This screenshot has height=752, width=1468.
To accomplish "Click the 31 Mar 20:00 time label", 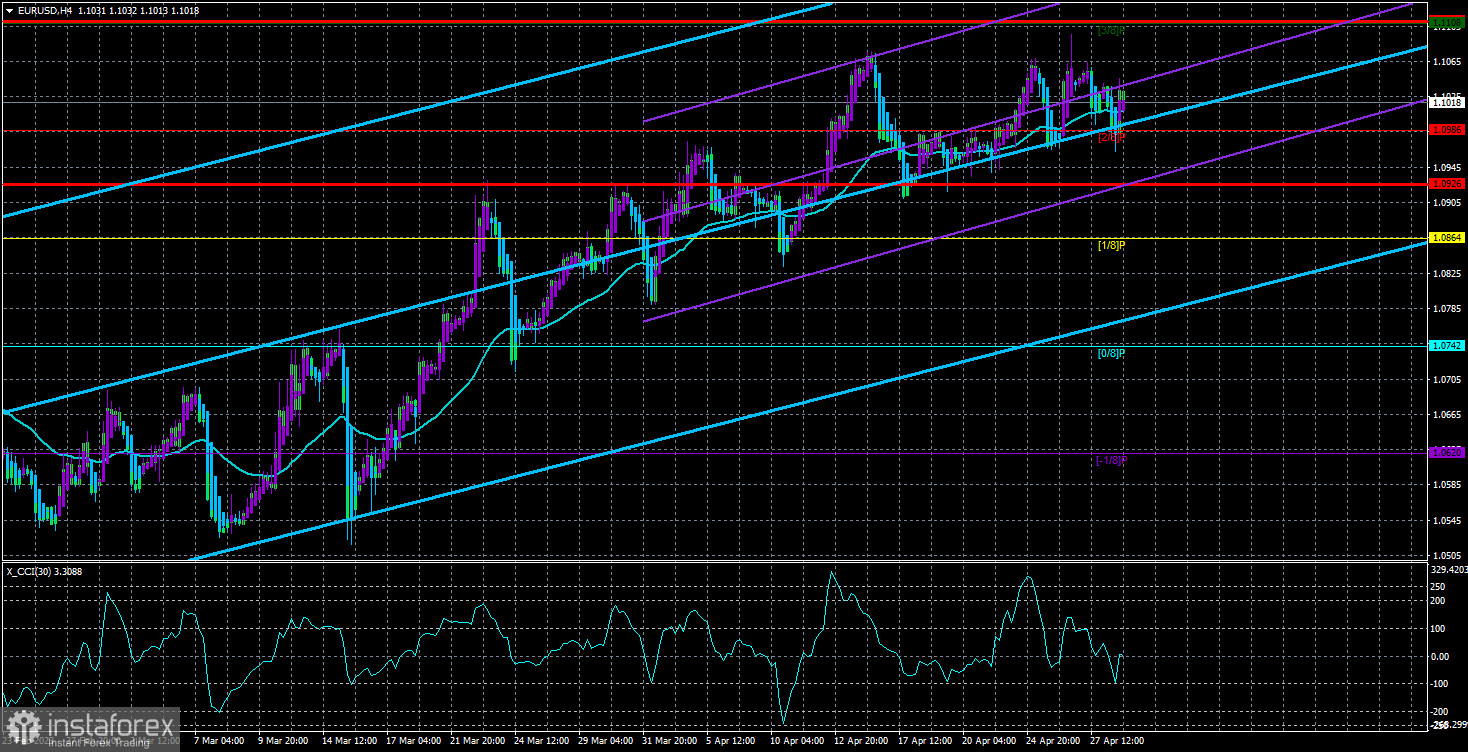I will coord(670,741).
